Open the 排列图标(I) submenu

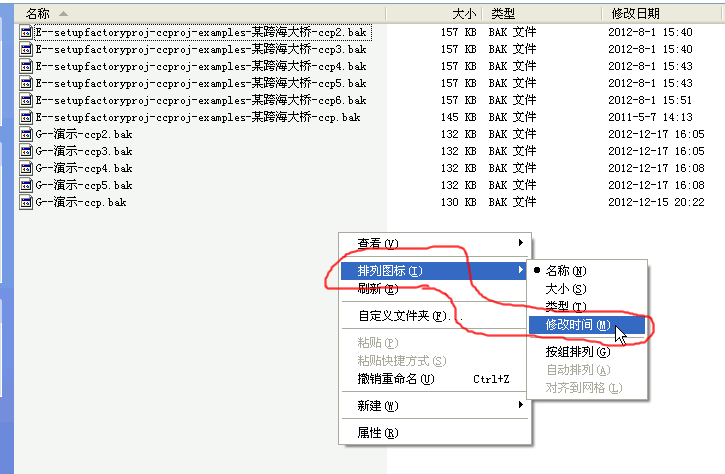coord(435,271)
